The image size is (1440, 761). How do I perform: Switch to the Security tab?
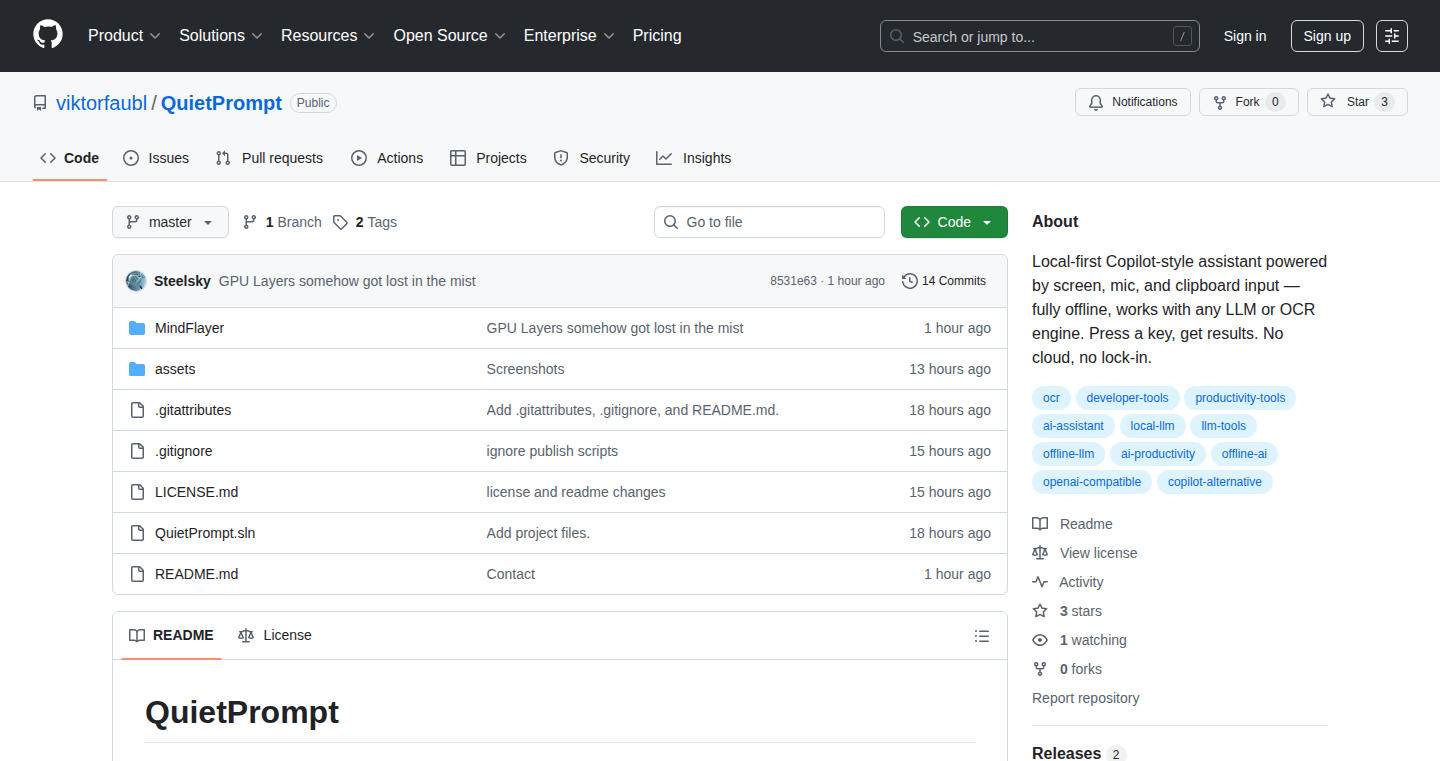(591, 158)
